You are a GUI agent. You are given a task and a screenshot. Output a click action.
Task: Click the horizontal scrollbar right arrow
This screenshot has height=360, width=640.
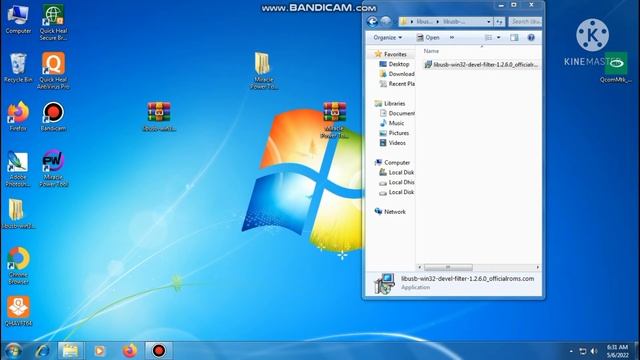538,267
